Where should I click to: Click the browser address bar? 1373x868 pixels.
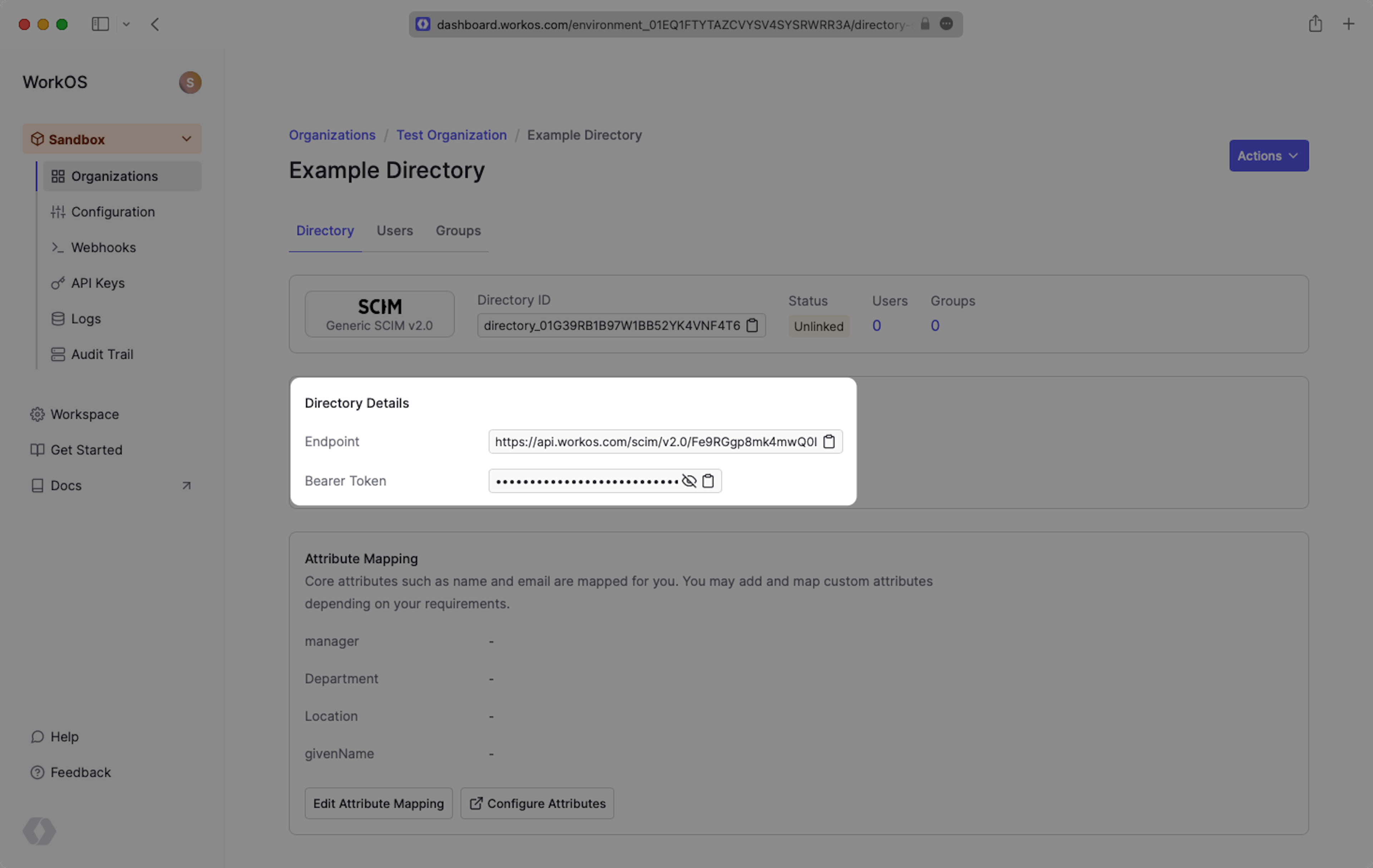tap(673, 25)
